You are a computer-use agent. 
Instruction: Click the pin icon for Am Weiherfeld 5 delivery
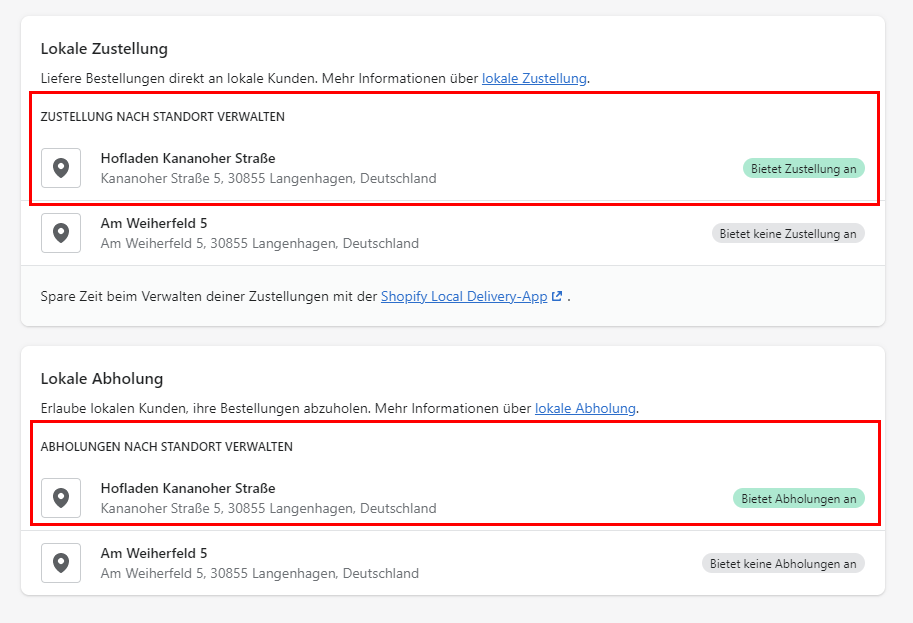point(60,233)
